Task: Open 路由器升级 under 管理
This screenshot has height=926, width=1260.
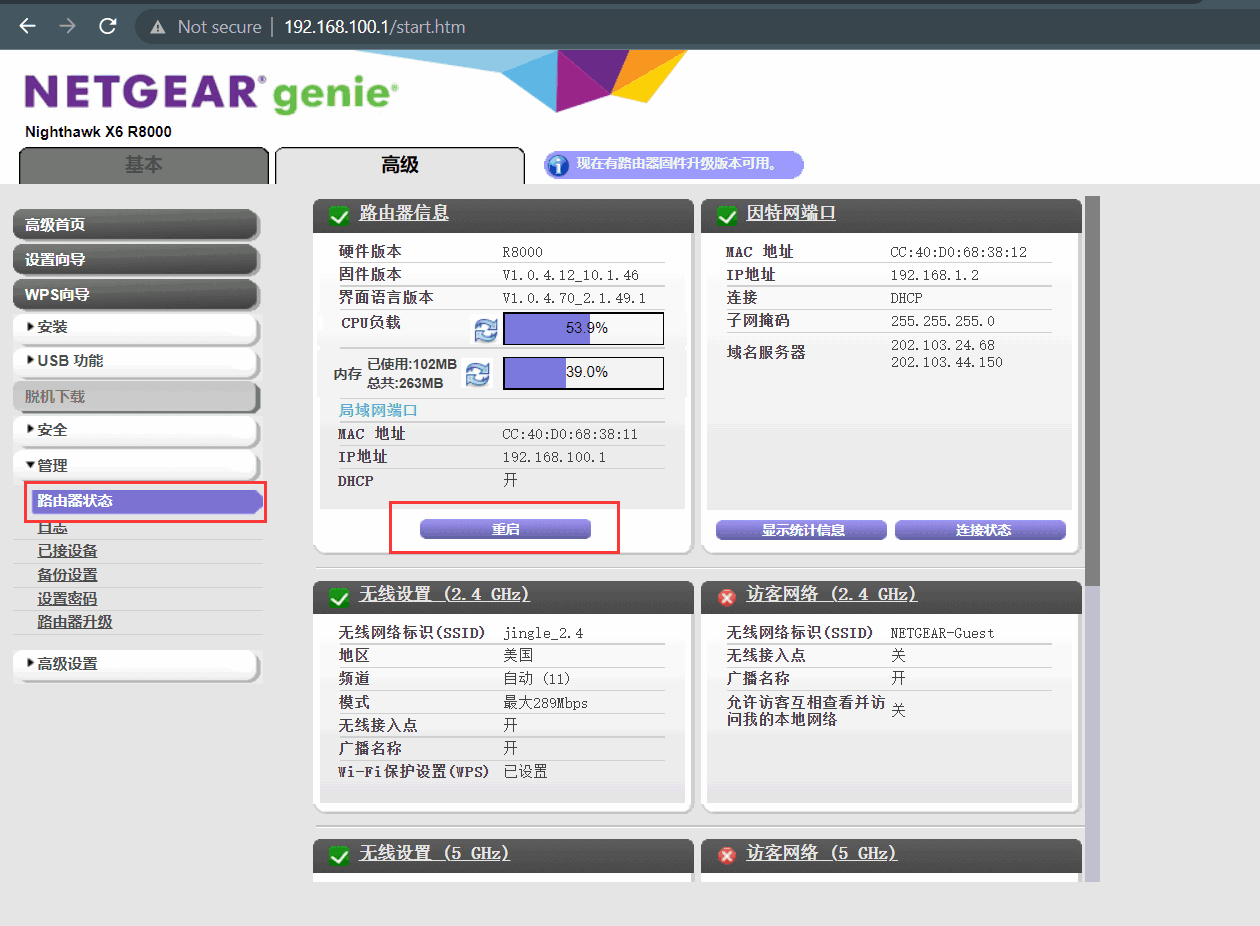Action: 75,622
